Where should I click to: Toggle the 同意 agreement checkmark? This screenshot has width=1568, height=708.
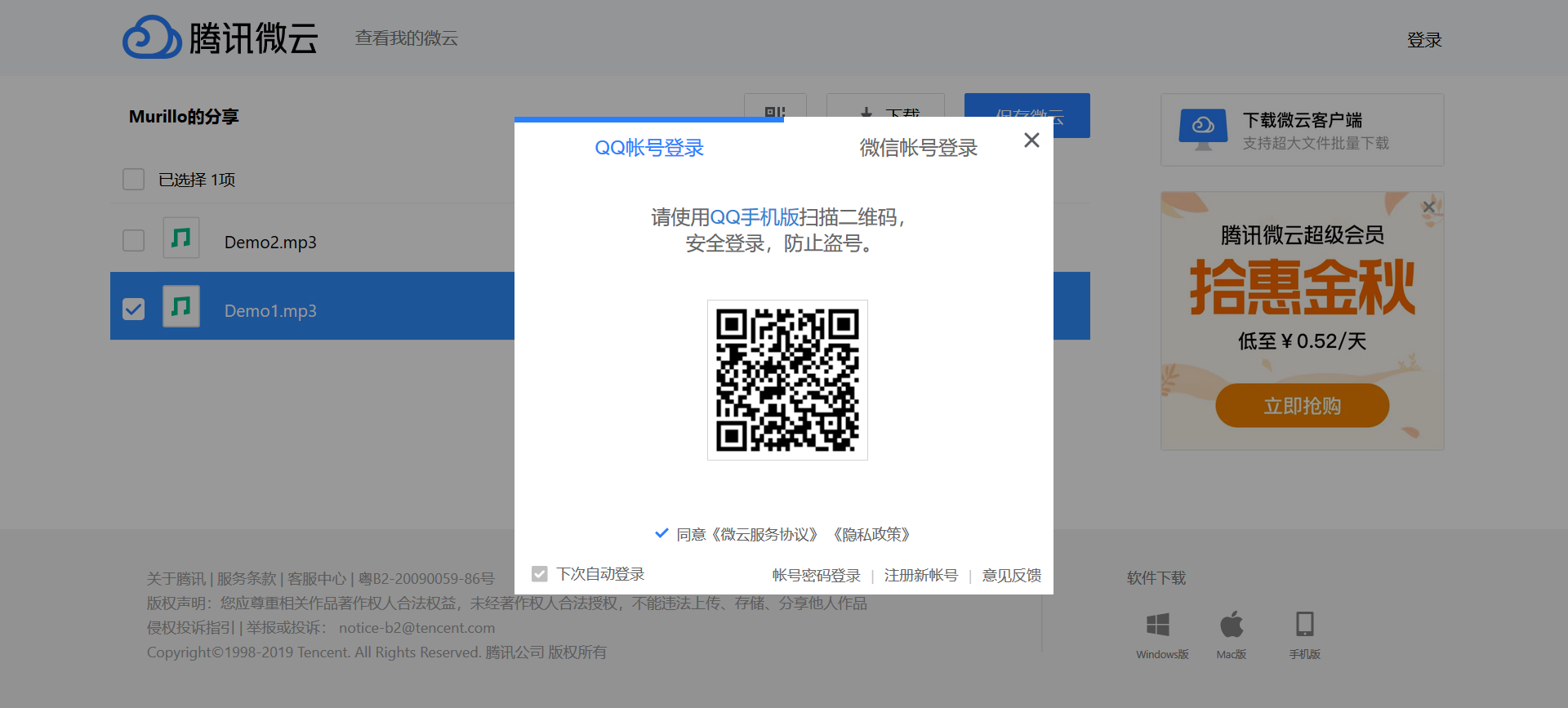(661, 533)
